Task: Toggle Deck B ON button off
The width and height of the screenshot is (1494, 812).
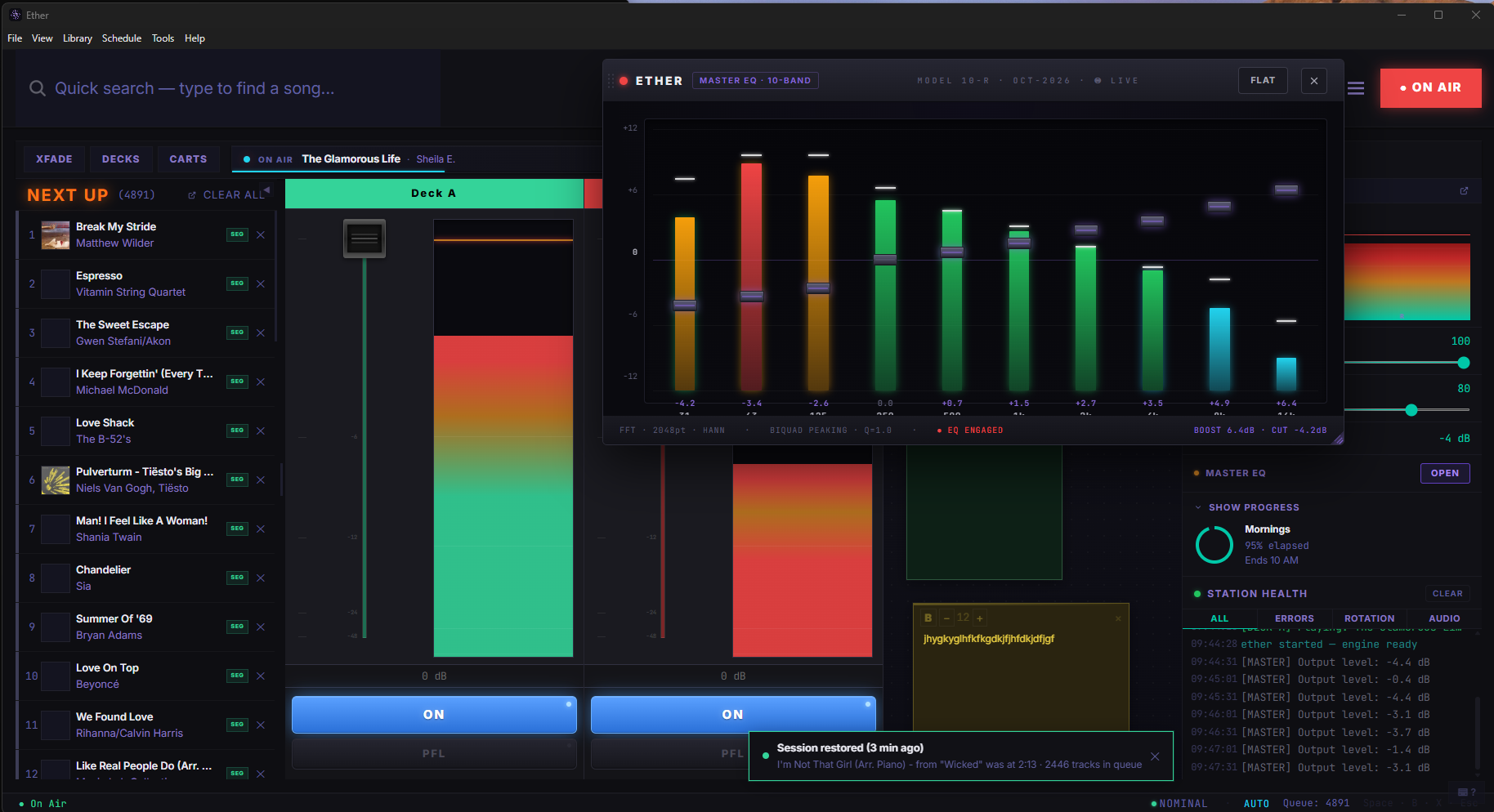Action: point(731,714)
